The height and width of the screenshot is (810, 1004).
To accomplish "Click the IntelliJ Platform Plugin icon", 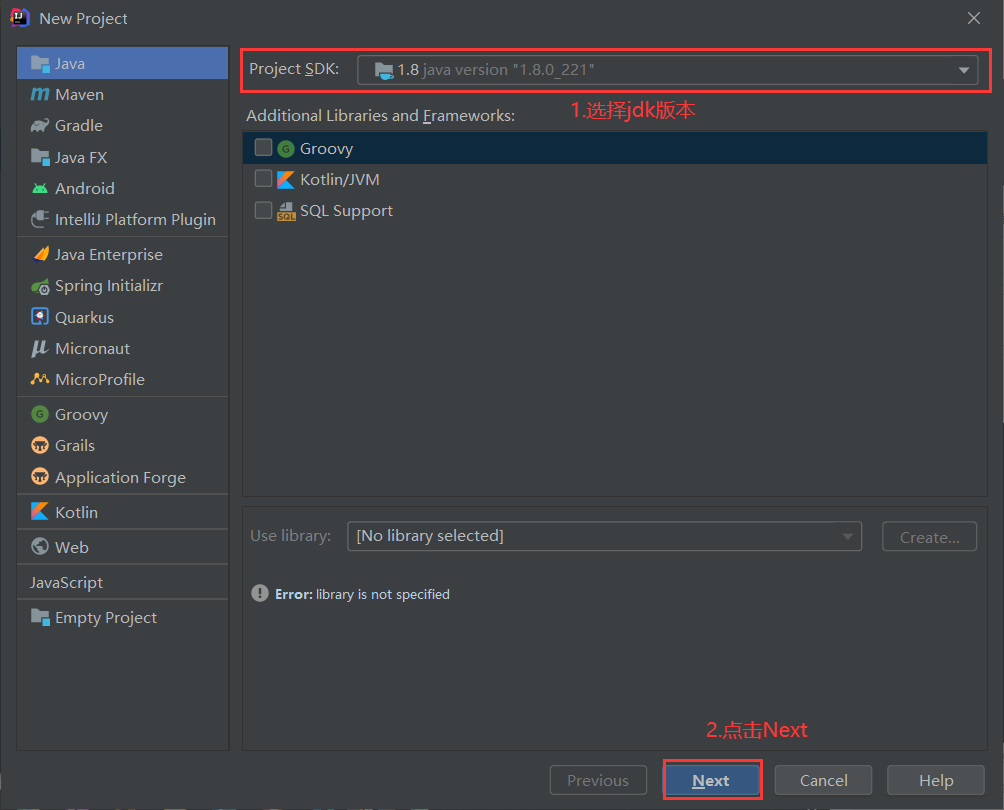I will [40, 219].
